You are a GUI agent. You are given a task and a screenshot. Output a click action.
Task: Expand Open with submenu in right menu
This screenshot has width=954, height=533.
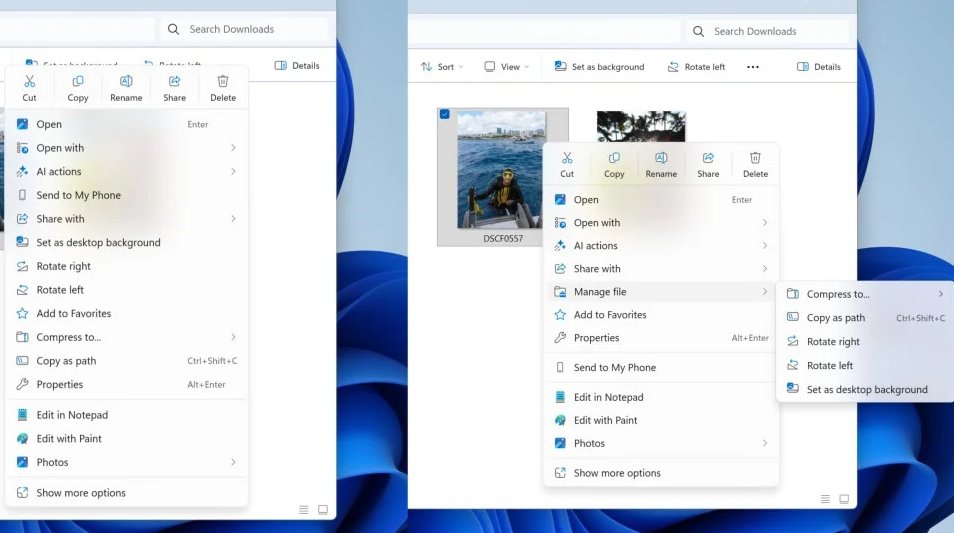click(x=765, y=223)
